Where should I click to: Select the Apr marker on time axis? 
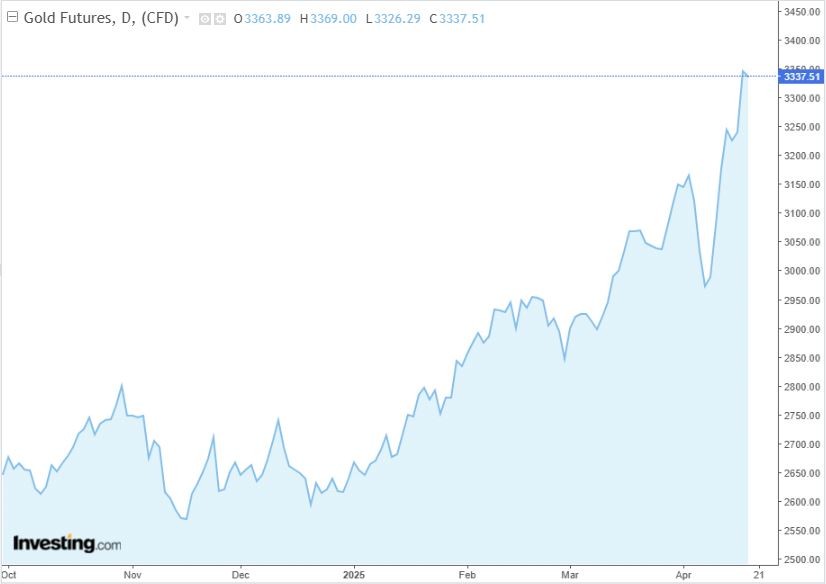684,575
